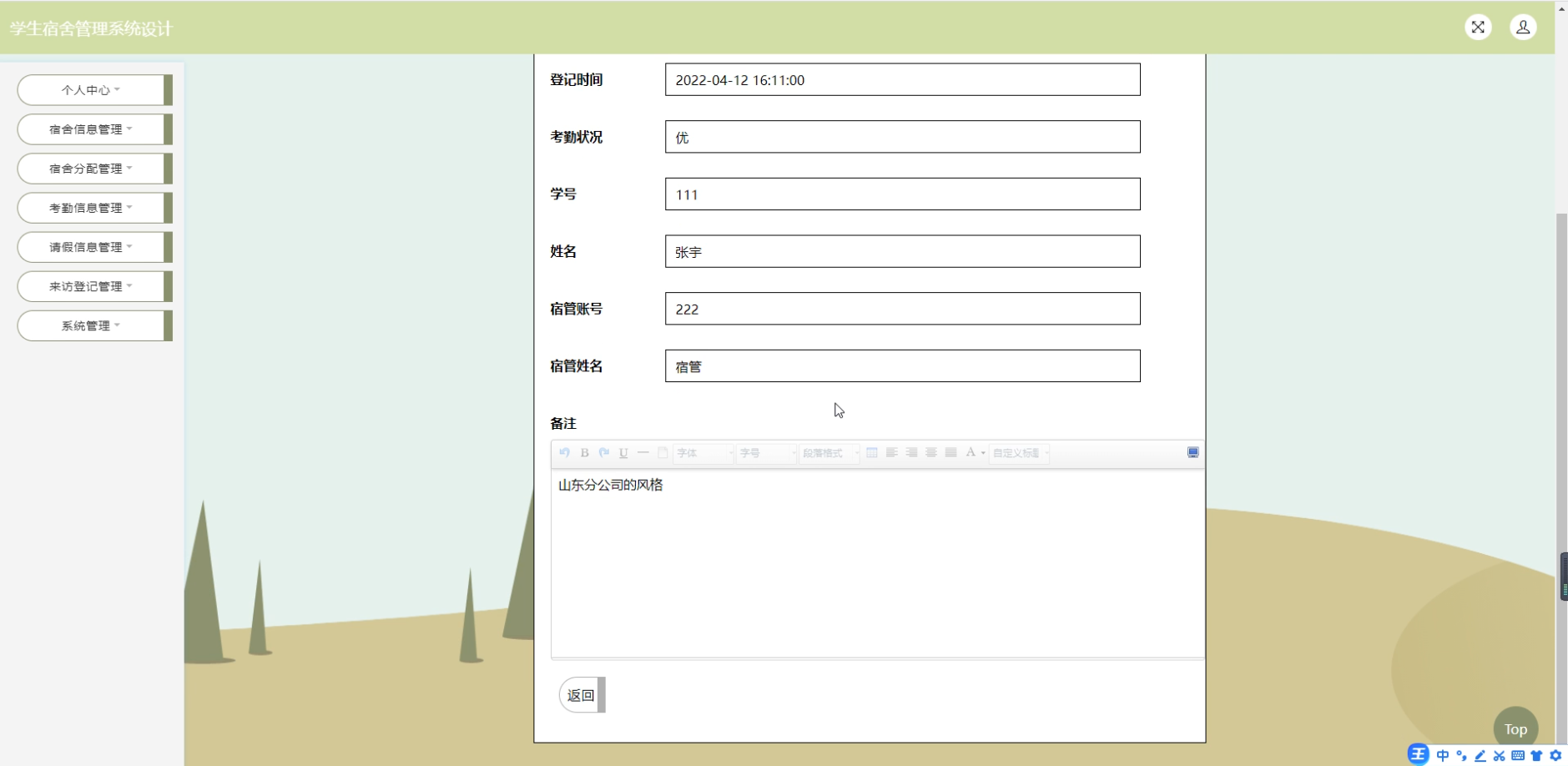This screenshot has height=766, width=1568.
Task: Insert a horizontal line via editor toolbar
Action: (643, 452)
